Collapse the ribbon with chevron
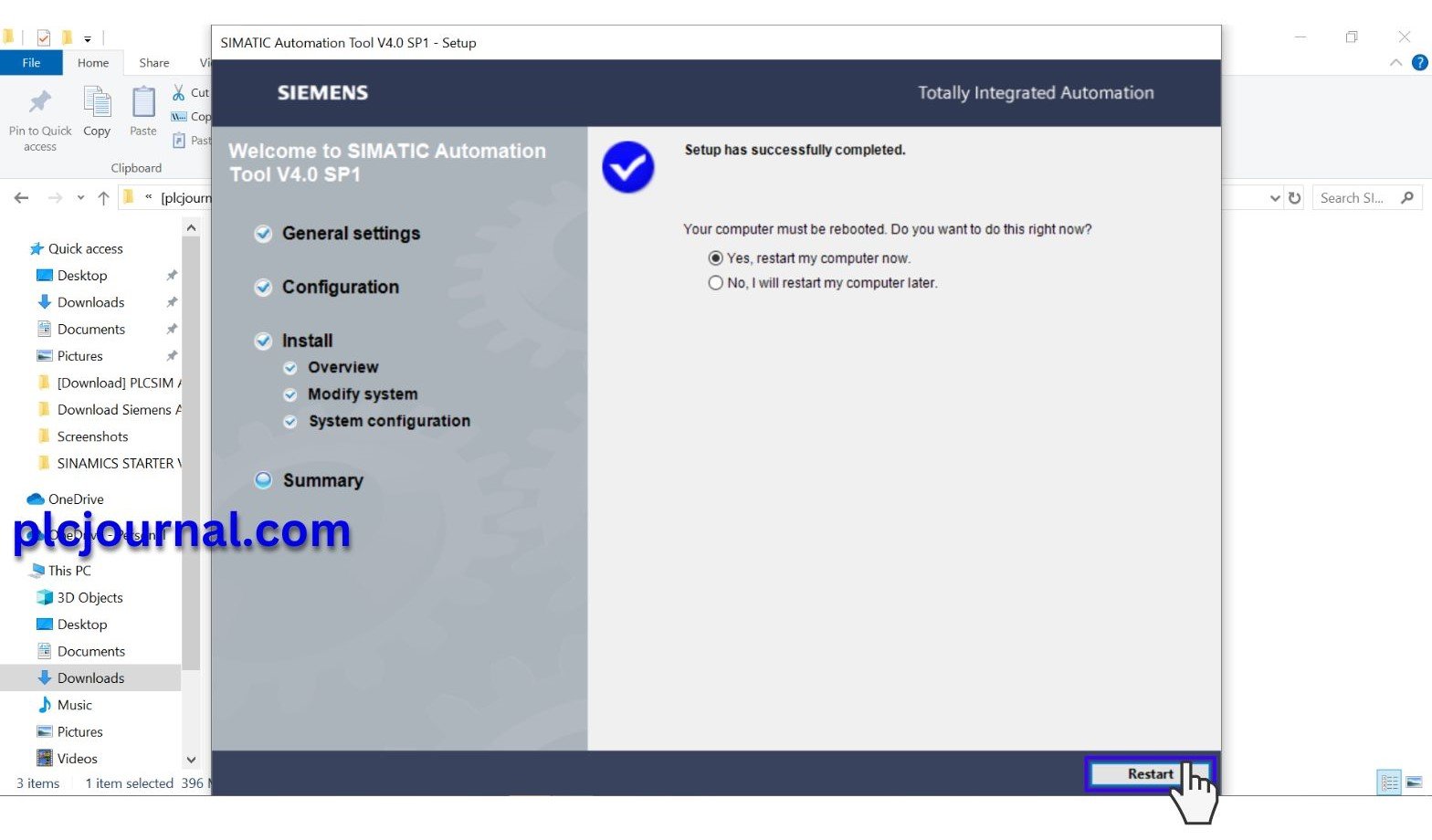 [1395, 63]
